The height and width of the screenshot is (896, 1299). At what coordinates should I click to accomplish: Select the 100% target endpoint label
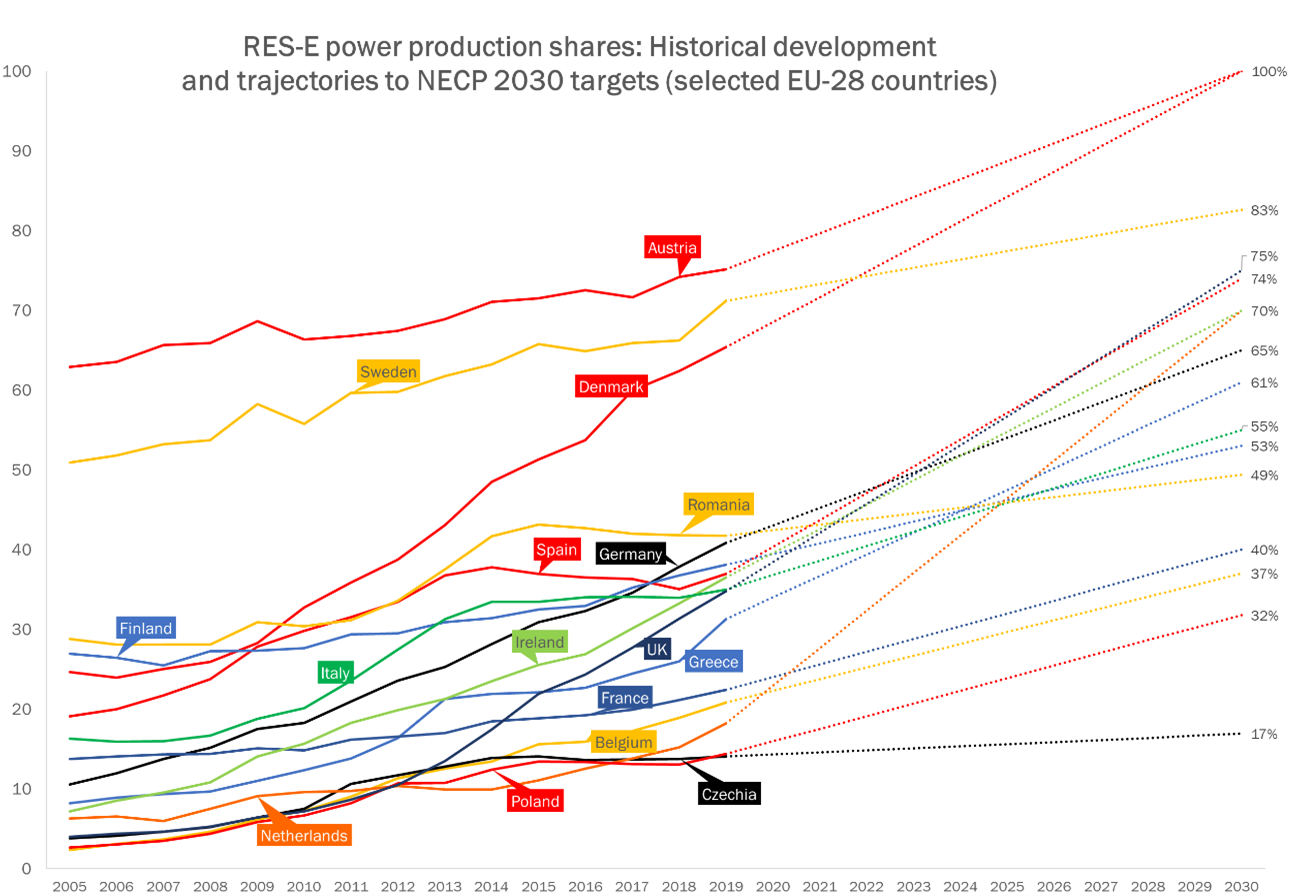click(1269, 72)
